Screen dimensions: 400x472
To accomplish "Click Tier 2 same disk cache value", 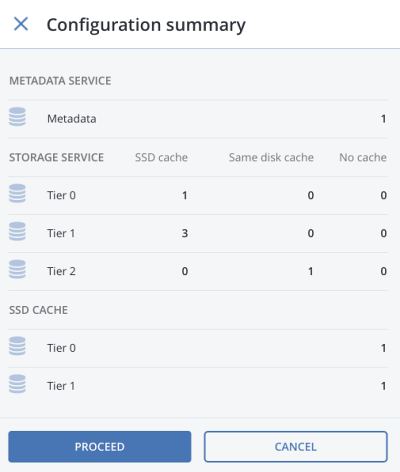I will (311, 271).
